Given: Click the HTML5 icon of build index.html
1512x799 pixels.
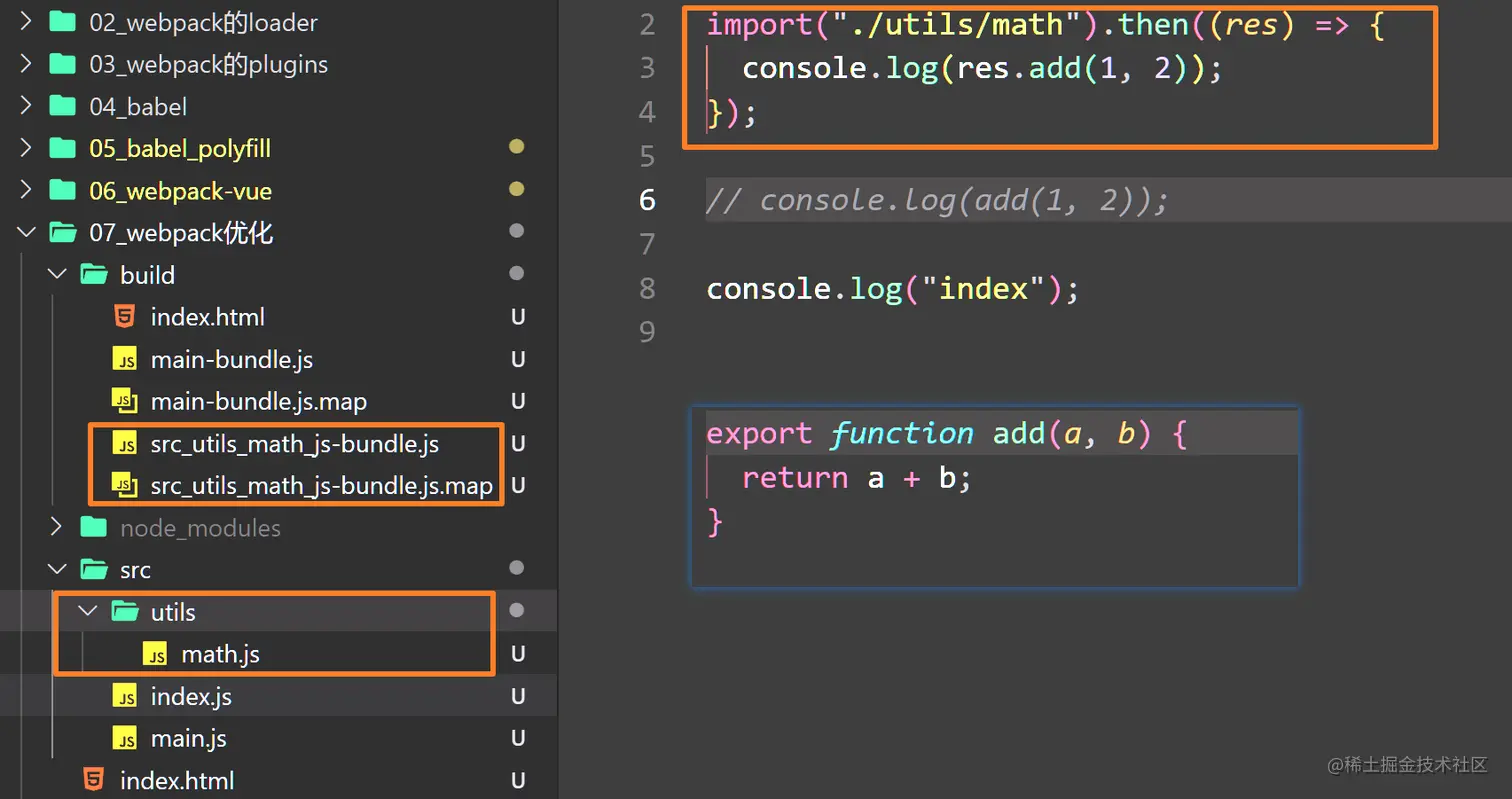Looking at the screenshot, I should 125,317.
